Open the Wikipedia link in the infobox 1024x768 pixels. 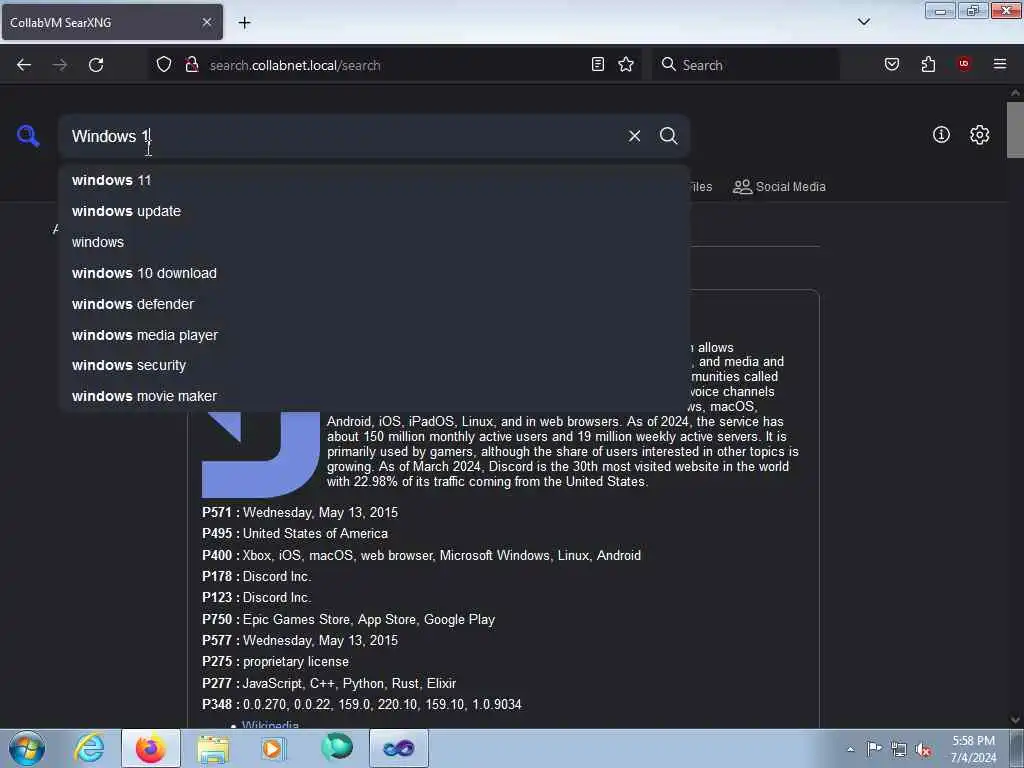(x=270, y=724)
